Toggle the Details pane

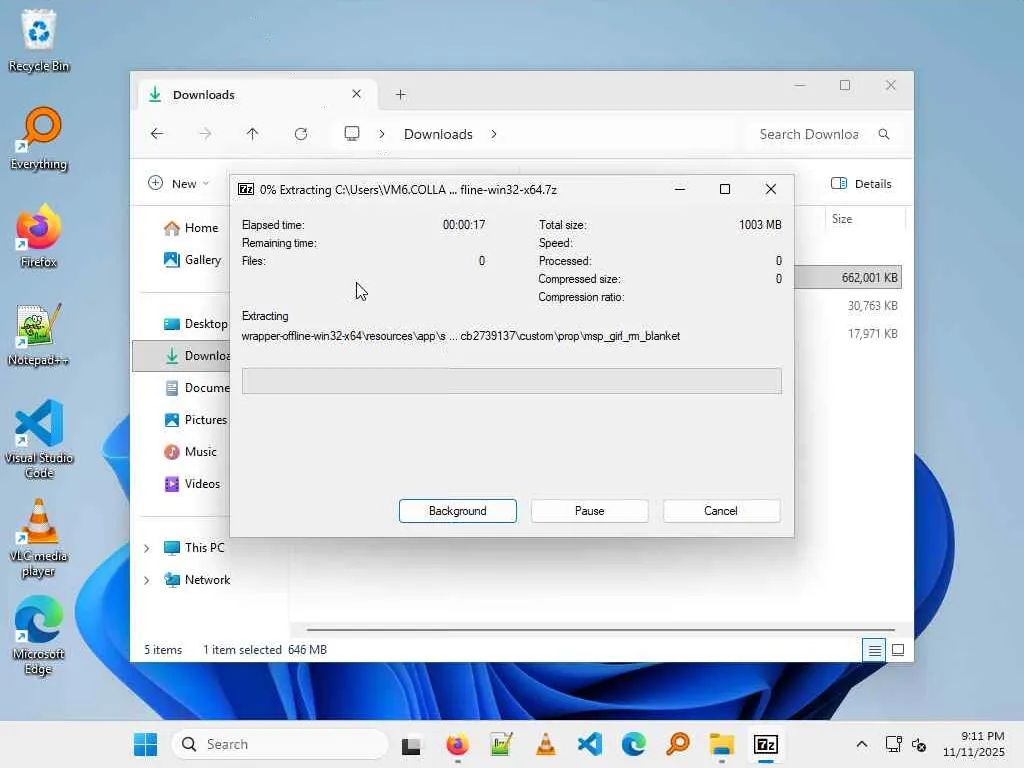861,184
